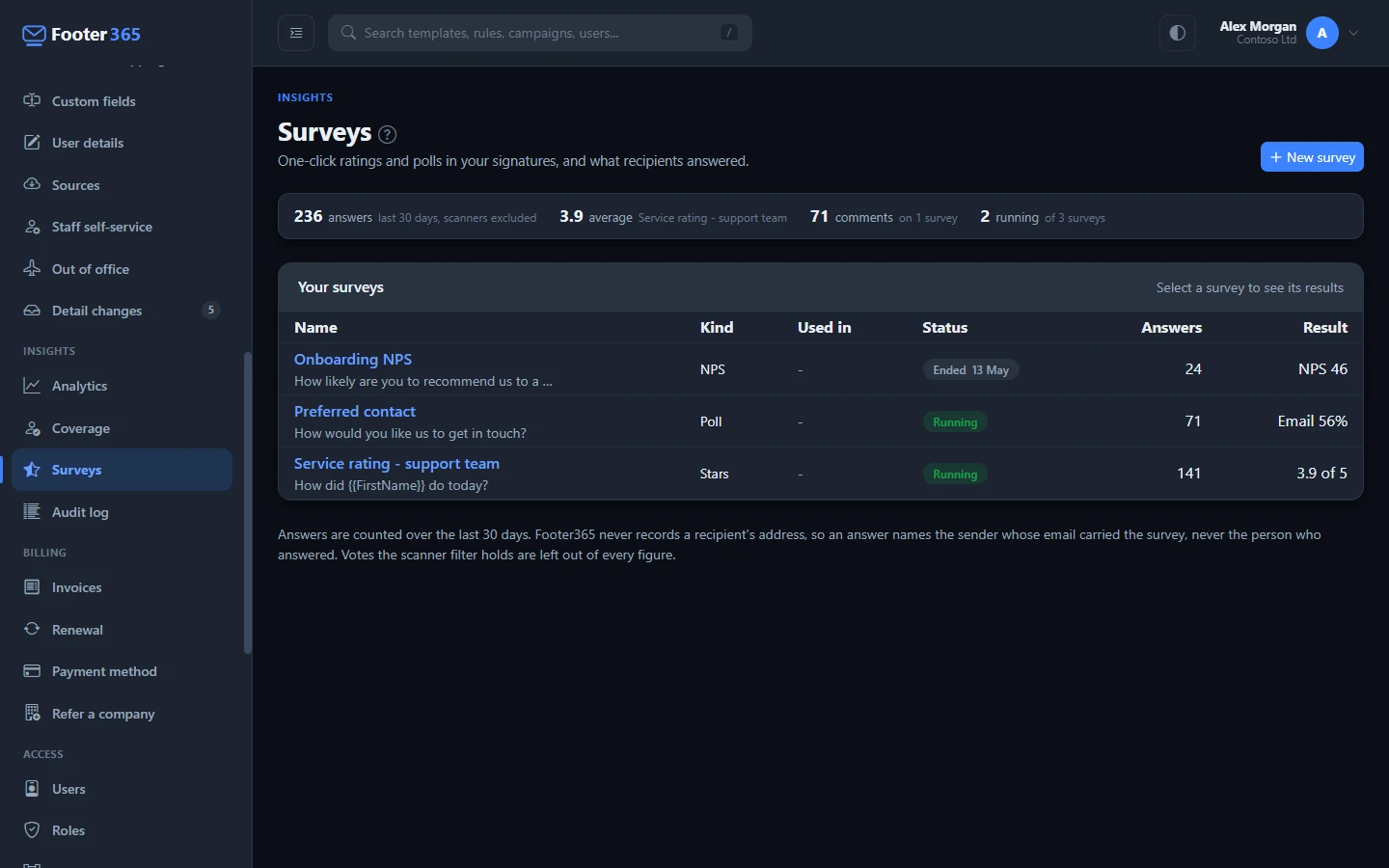The image size is (1389, 868).
Task: Click the Users icon in sidebar
Action: point(32,789)
